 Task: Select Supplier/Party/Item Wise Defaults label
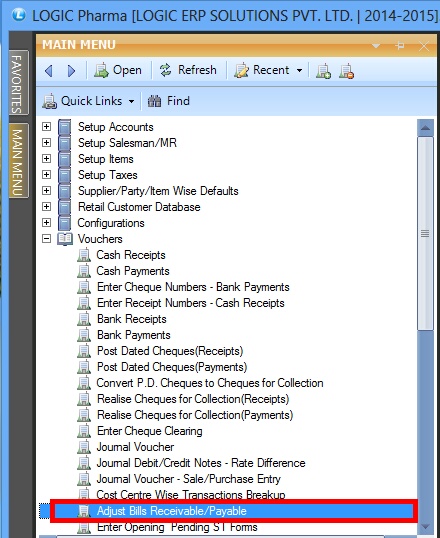point(158,191)
